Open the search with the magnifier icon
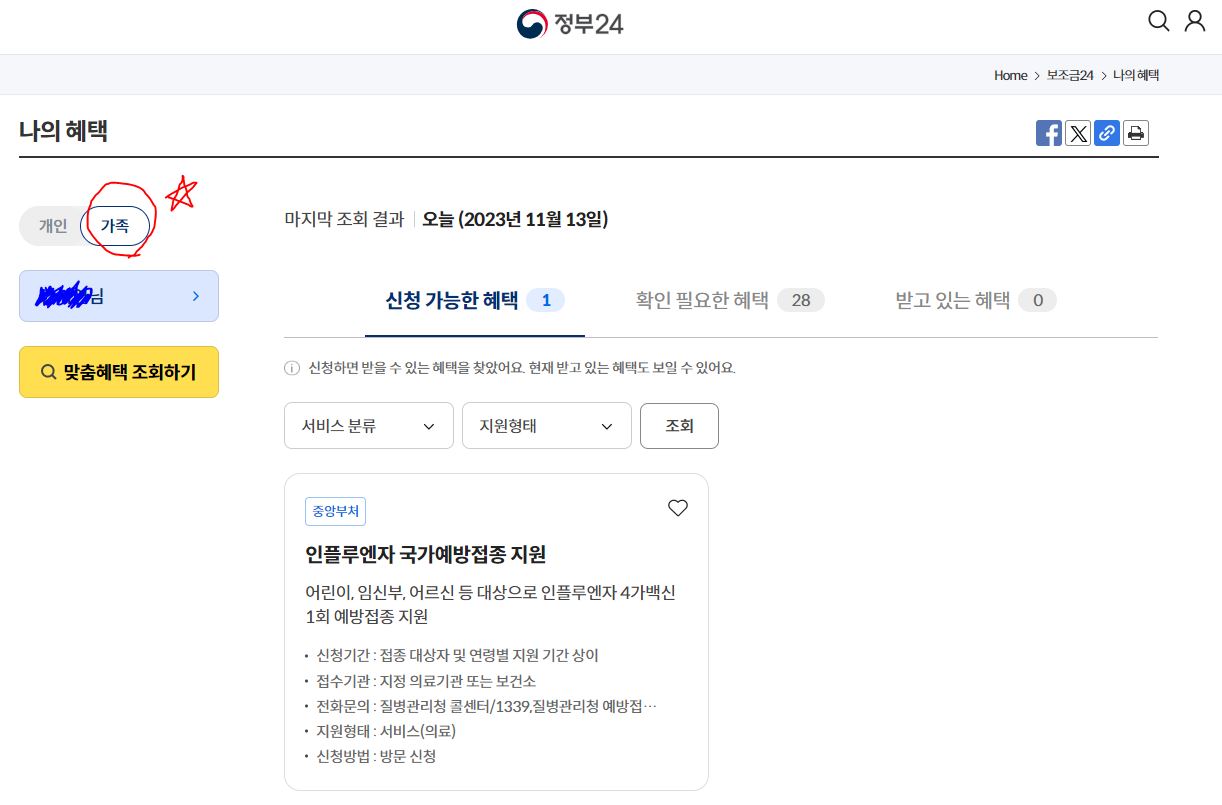The image size is (1222, 805). pyautogui.click(x=1158, y=20)
